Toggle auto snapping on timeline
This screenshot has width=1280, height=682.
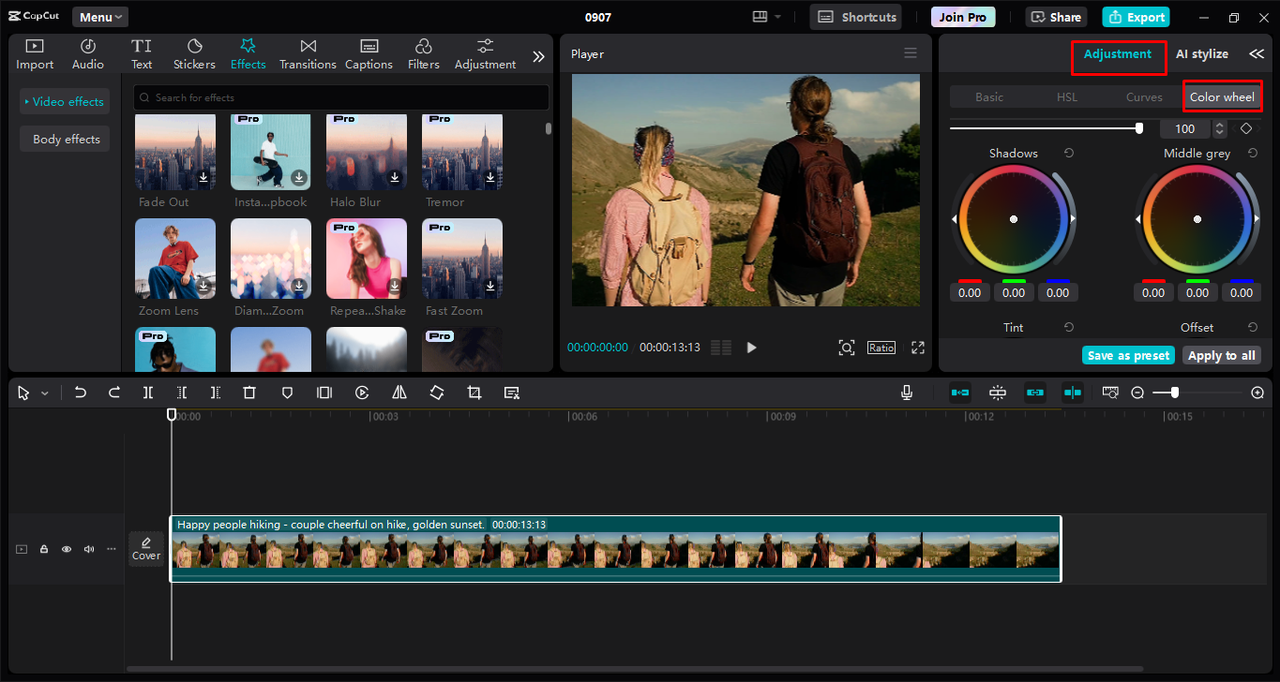click(x=998, y=393)
